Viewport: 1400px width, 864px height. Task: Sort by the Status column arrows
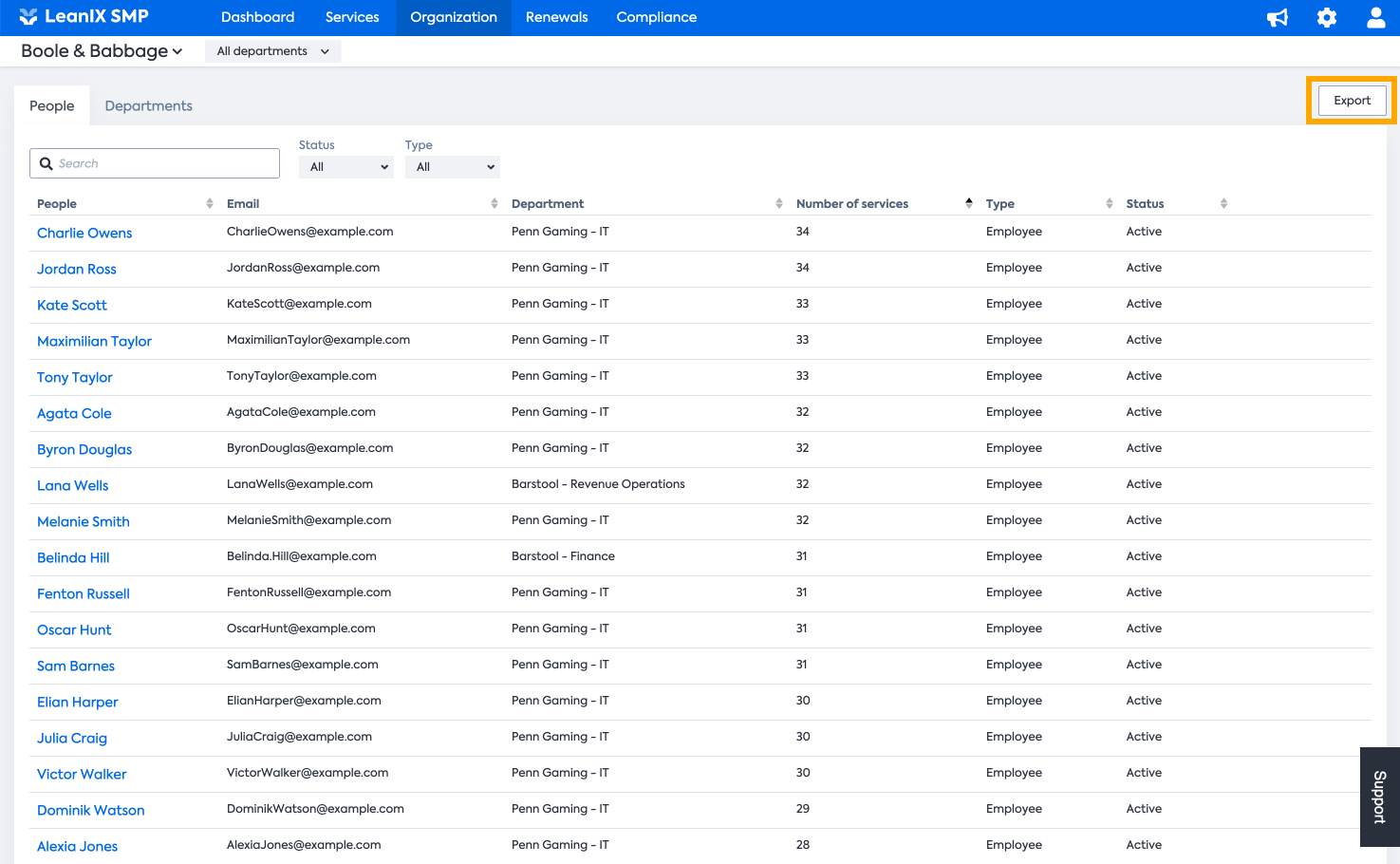coord(1223,203)
